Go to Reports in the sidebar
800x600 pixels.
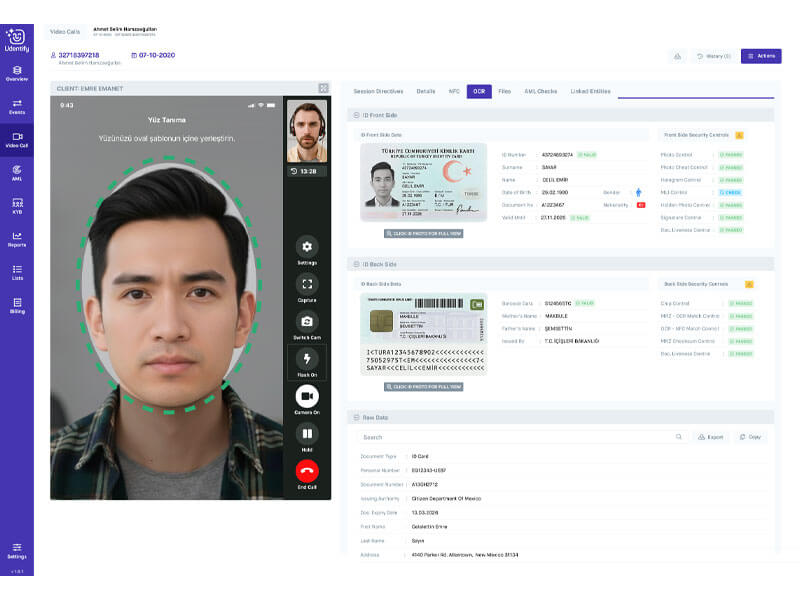tap(17, 238)
